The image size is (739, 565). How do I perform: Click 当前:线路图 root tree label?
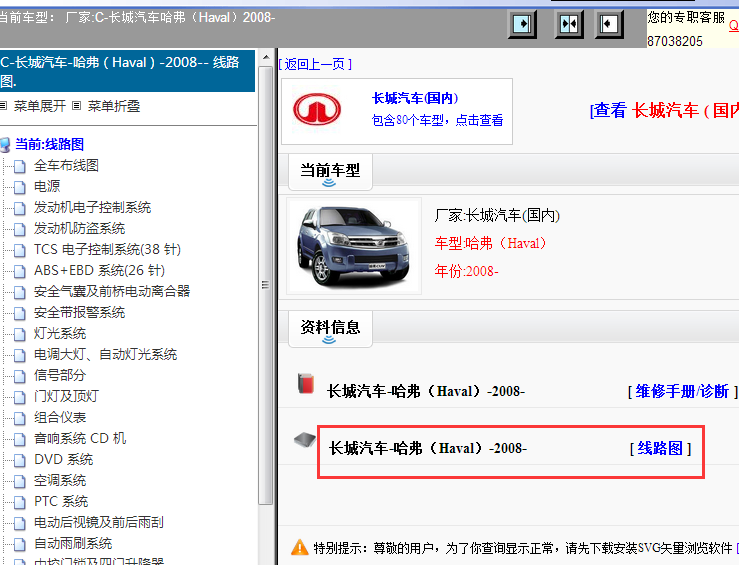(49, 144)
